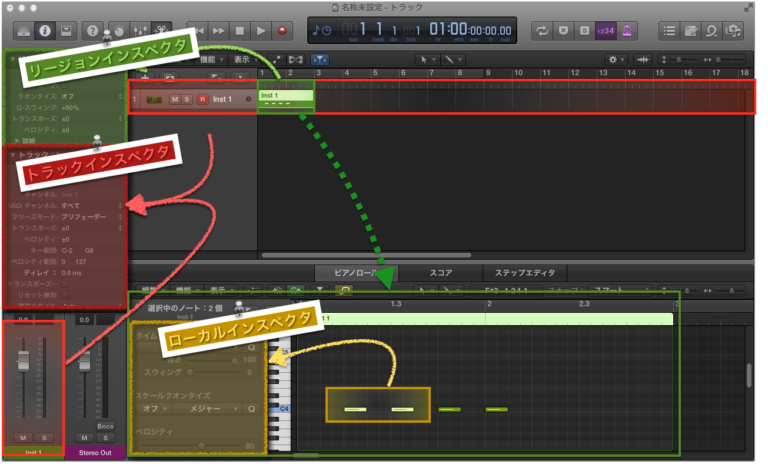Screen dimensions: 768x468
Task: Change the LCD display mode note-clock icon
Action: pos(322,30)
